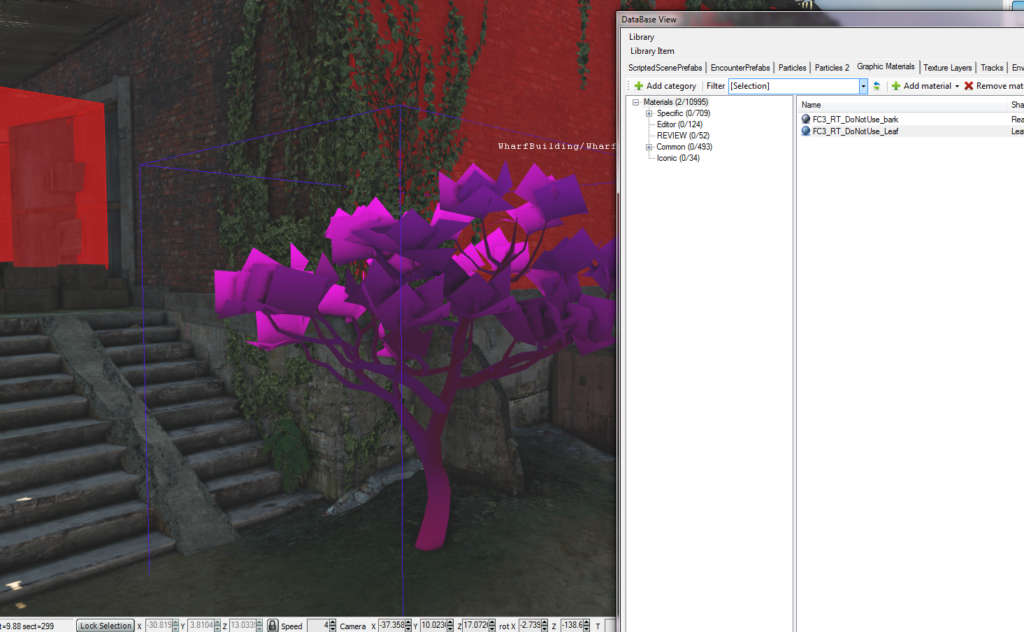Expand the Common materials category
The height and width of the screenshot is (632, 1024).
tap(649, 147)
